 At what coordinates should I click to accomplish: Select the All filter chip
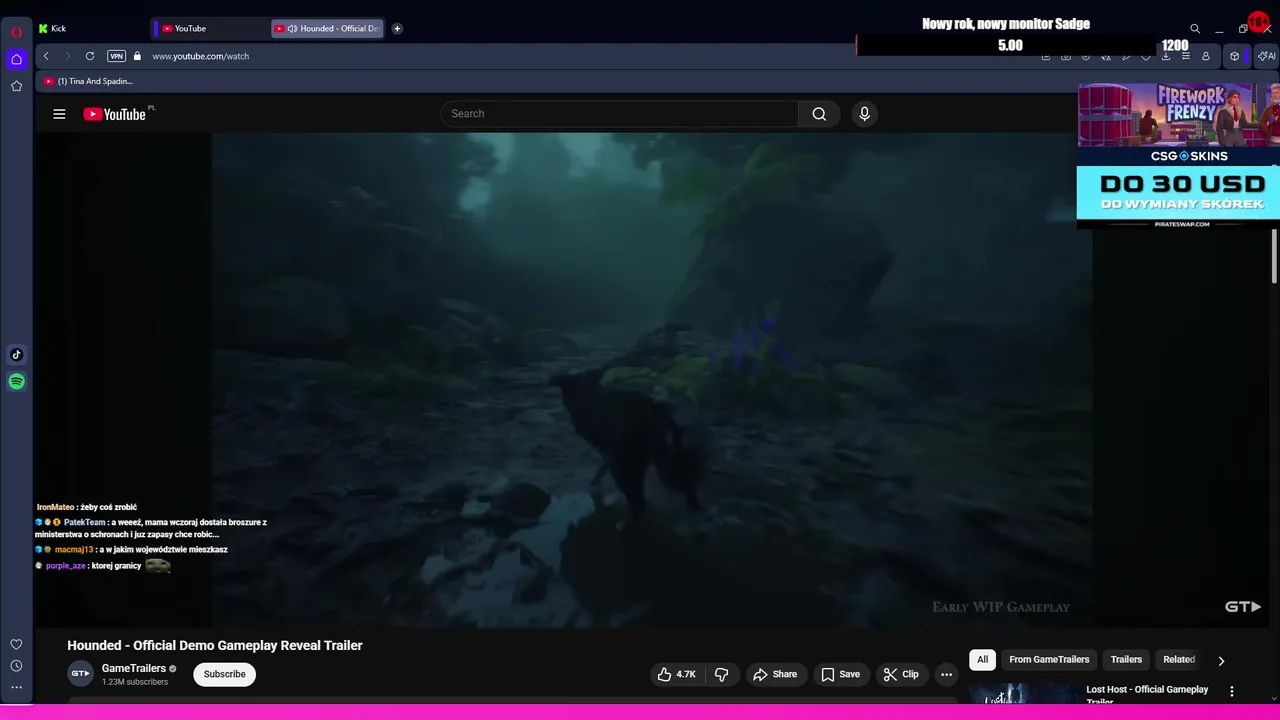point(982,660)
